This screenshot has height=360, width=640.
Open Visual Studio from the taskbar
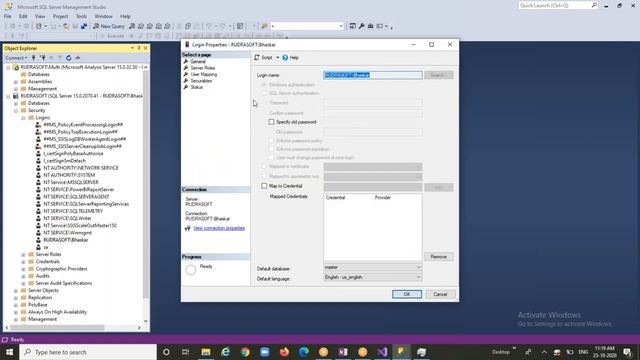click(x=382, y=352)
